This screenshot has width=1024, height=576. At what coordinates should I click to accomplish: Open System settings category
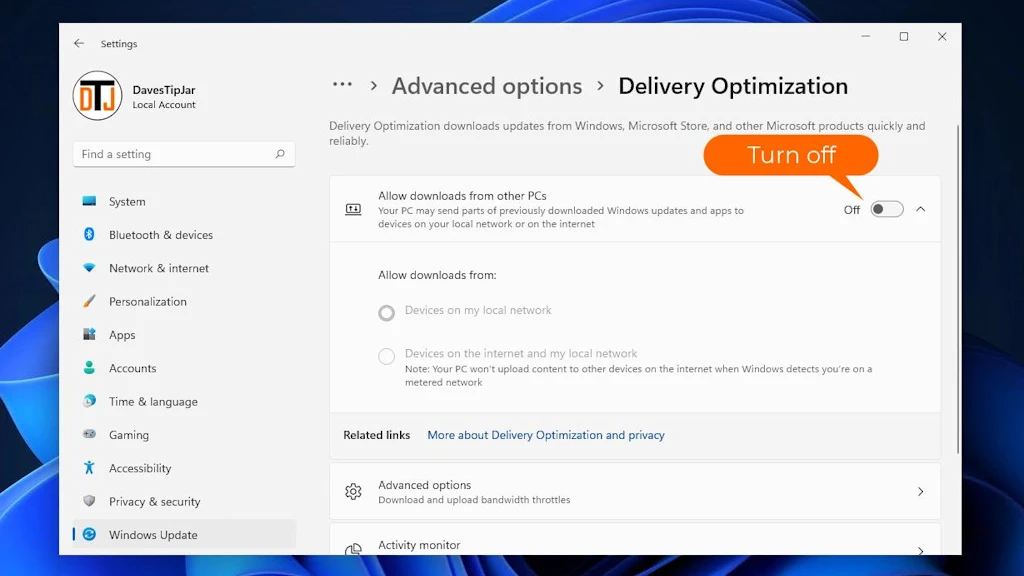pyautogui.click(x=127, y=201)
